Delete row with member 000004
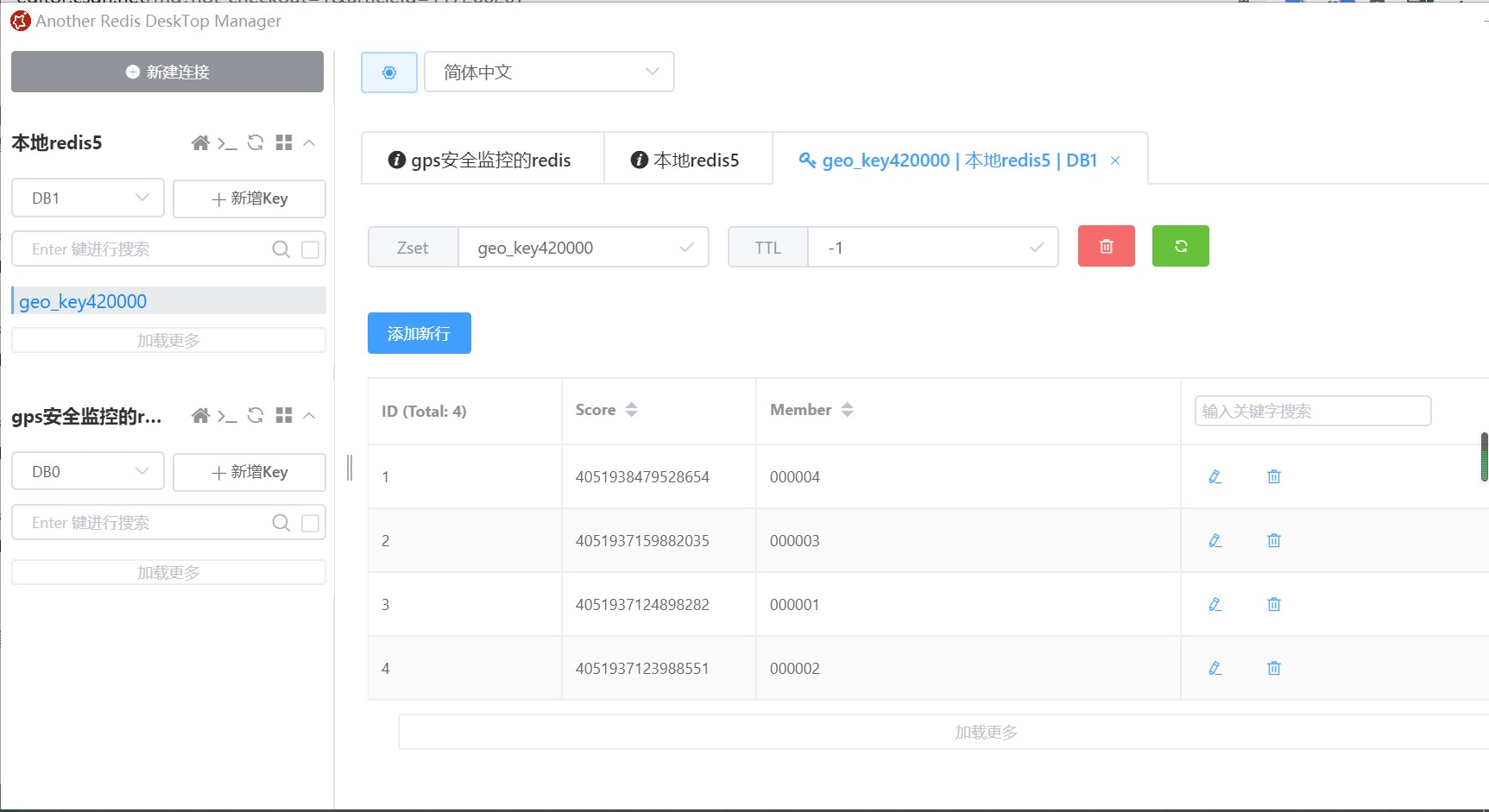Screen dimensions: 1489x812 point(1274,476)
